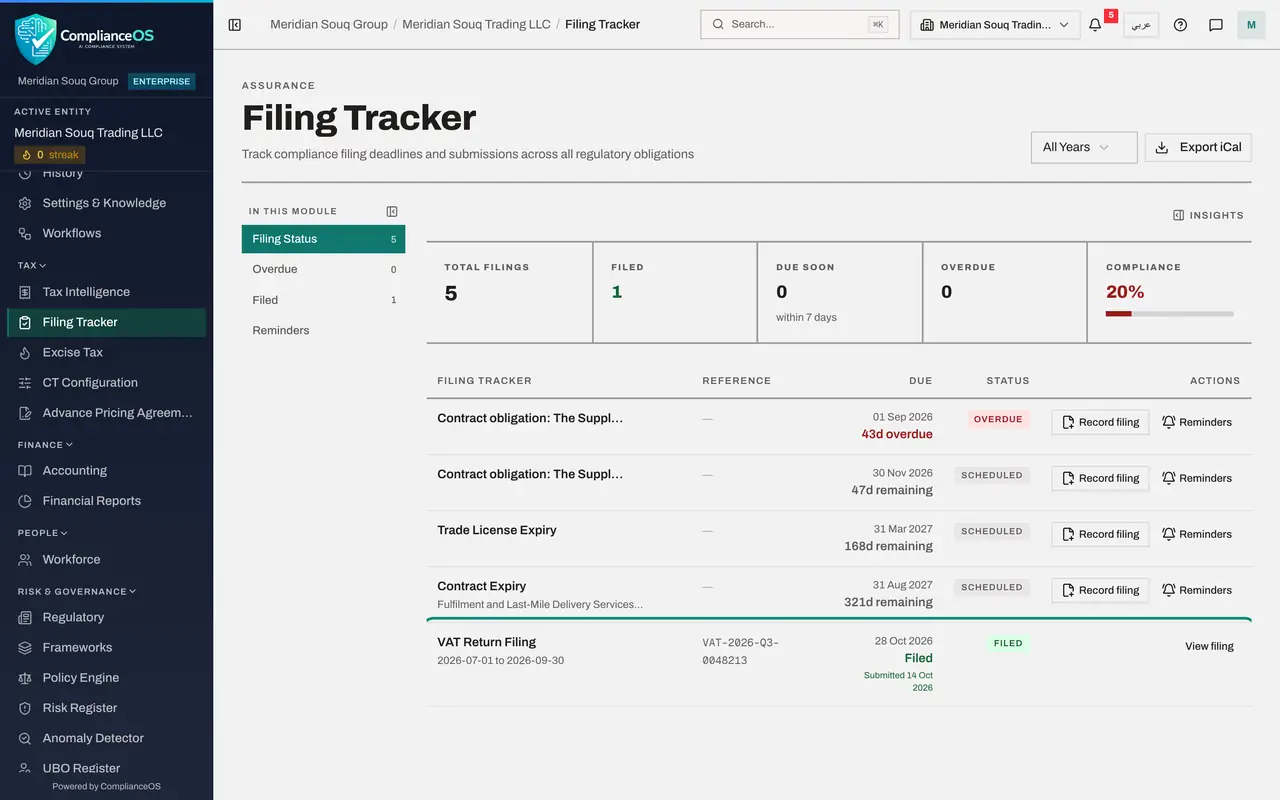
Task: Open Financial Reports
Action: click(x=106, y=500)
